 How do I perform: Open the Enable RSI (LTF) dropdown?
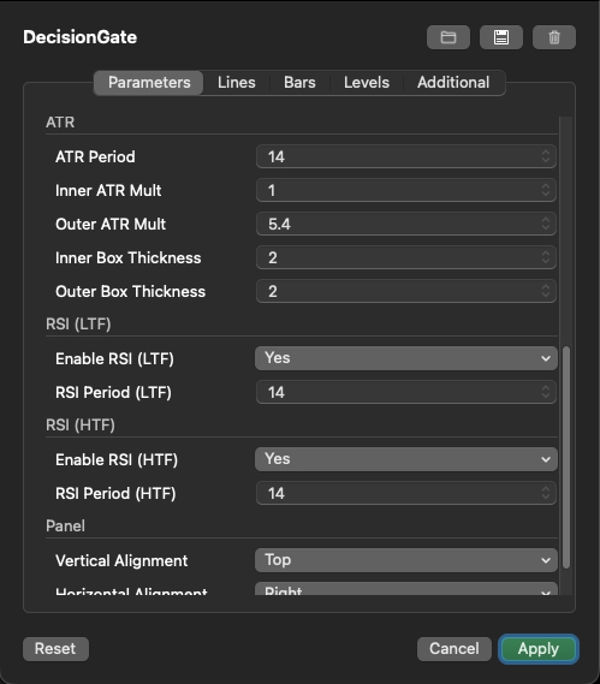tap(406, 358)
